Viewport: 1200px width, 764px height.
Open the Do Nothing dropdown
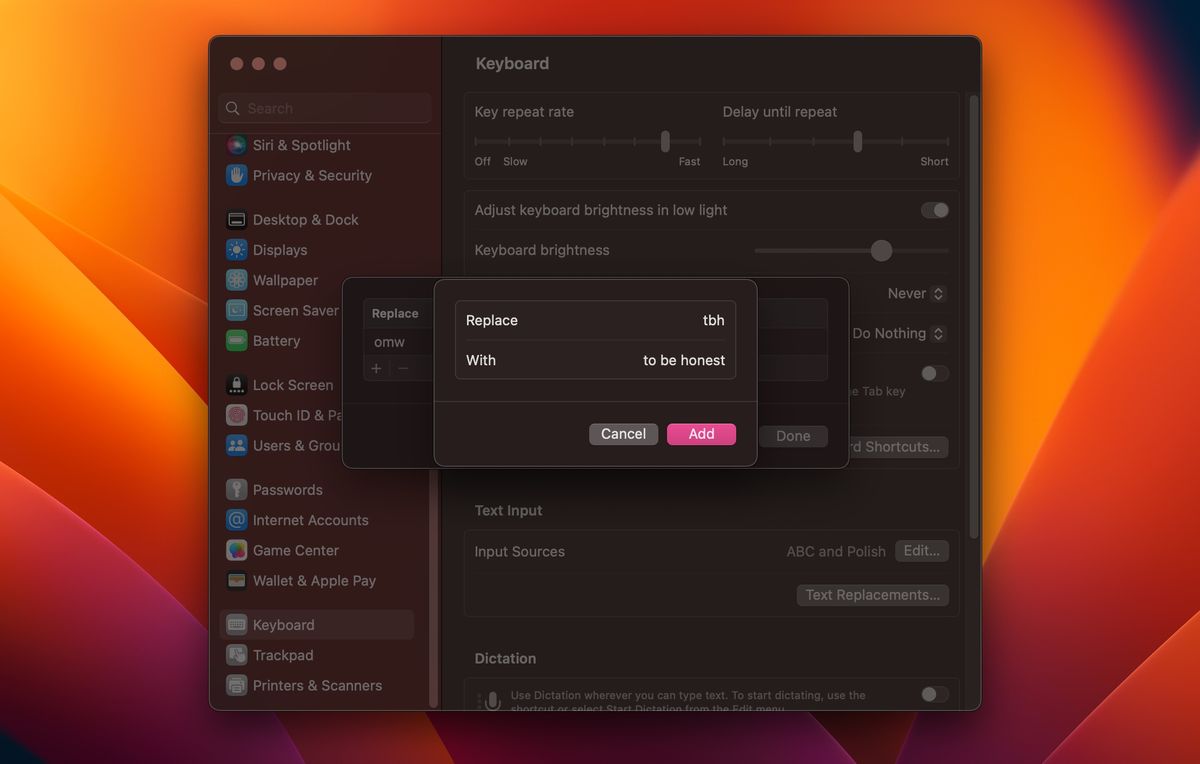895,333
